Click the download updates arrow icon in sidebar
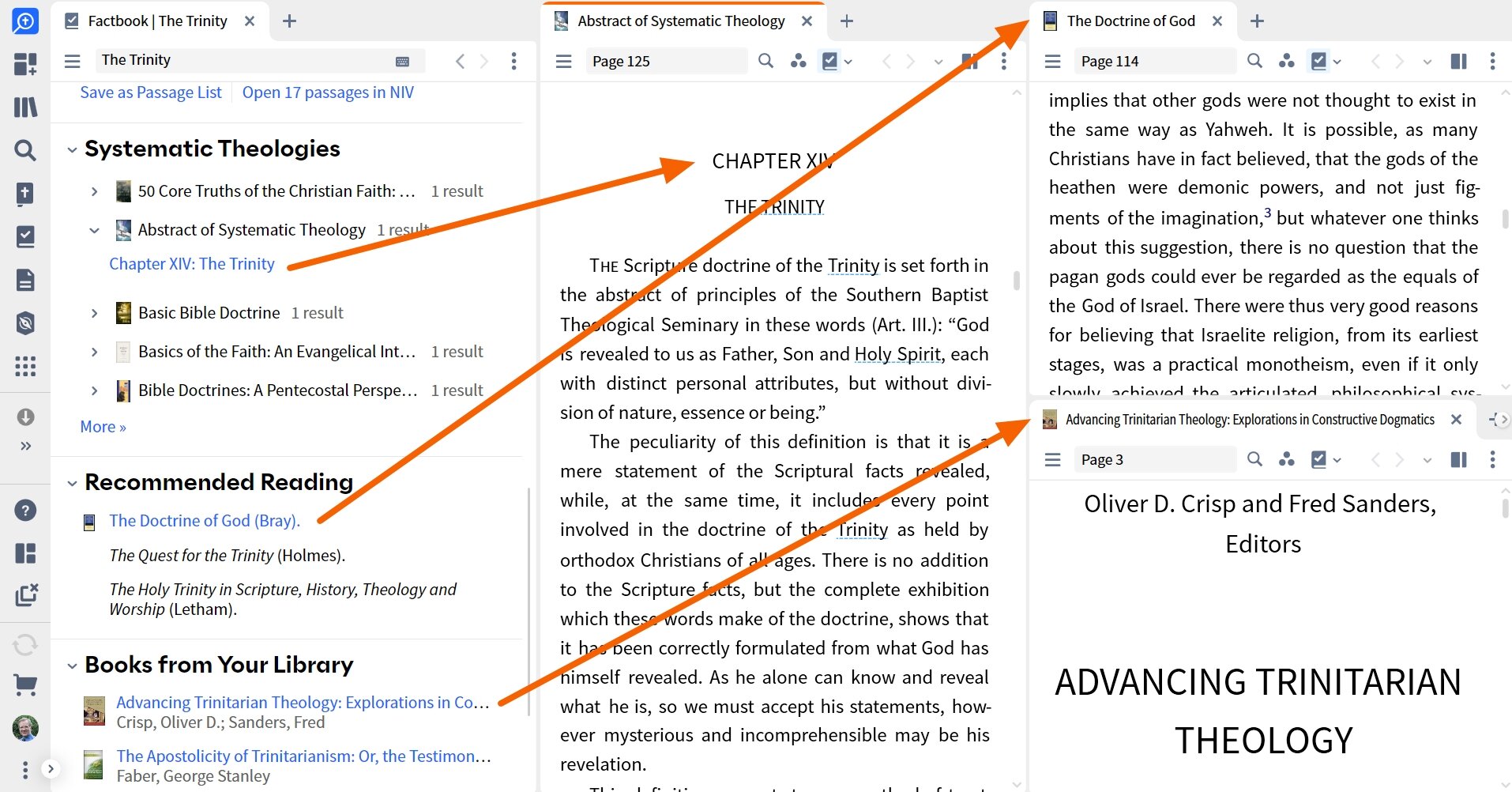 25,417
